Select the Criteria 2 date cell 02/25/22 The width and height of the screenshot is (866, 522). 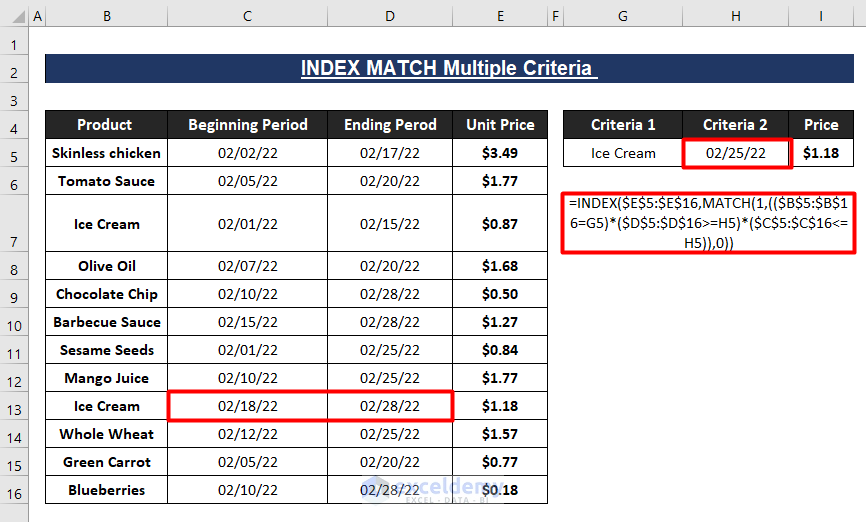736,153
